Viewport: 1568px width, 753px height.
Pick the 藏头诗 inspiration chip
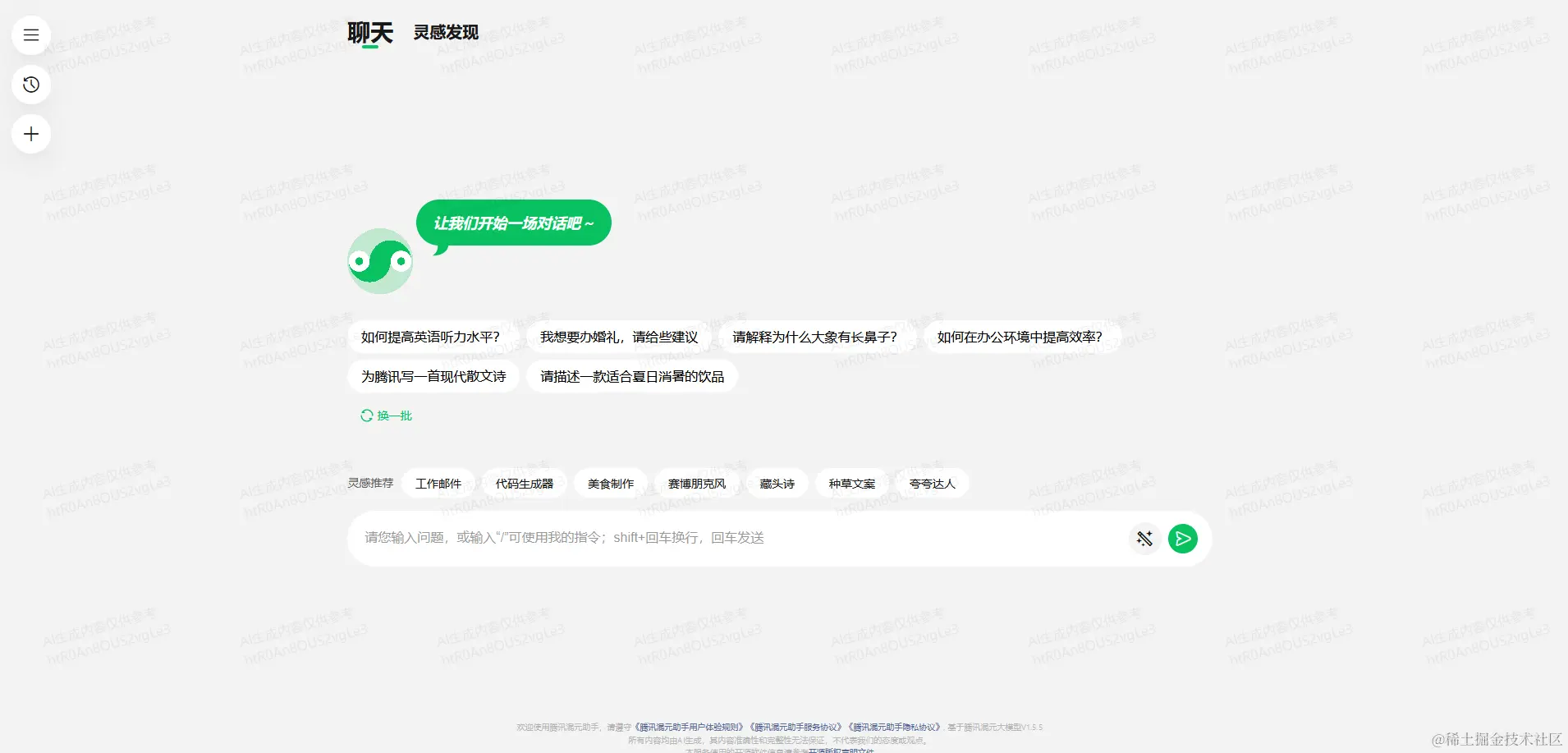coord(777,484)
